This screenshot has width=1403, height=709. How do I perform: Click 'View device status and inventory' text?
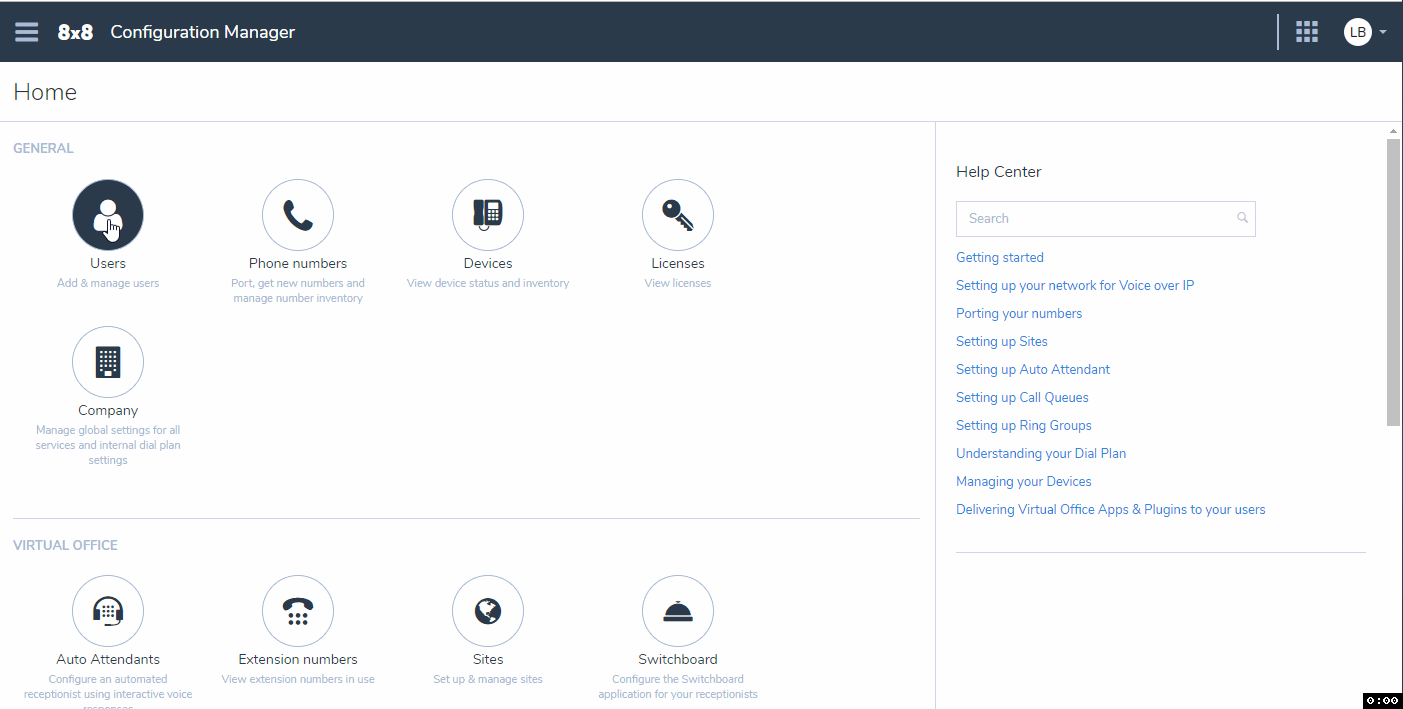point(488,283)
